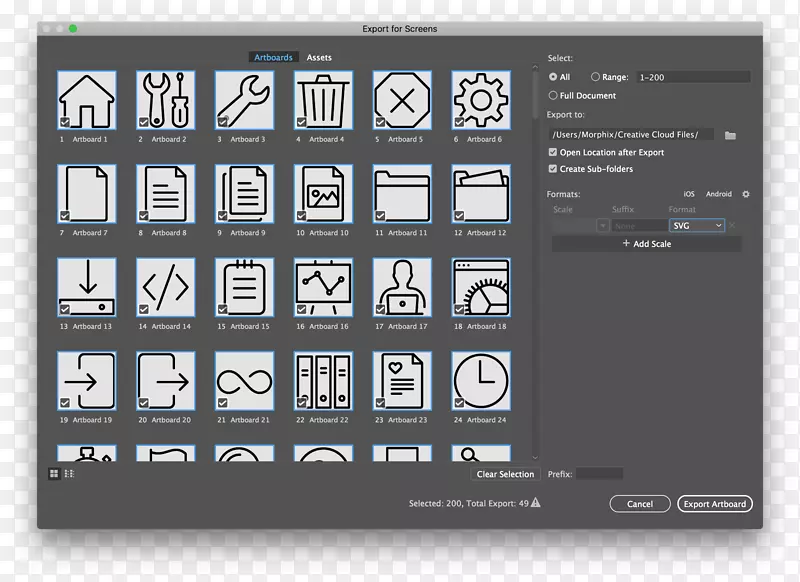Select the All radio button
The height and width of the screenshot is (582, 800).
pyautogui.click(x=553, y=77)
